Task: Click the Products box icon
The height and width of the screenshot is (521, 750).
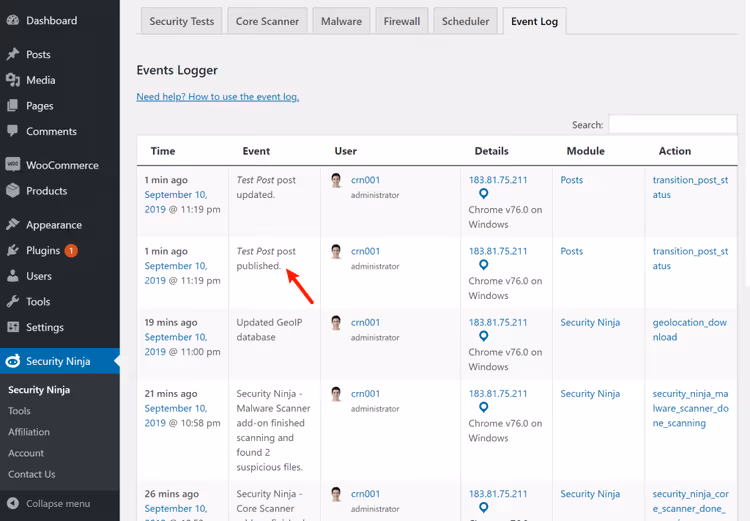Action: tap(13, 190)
